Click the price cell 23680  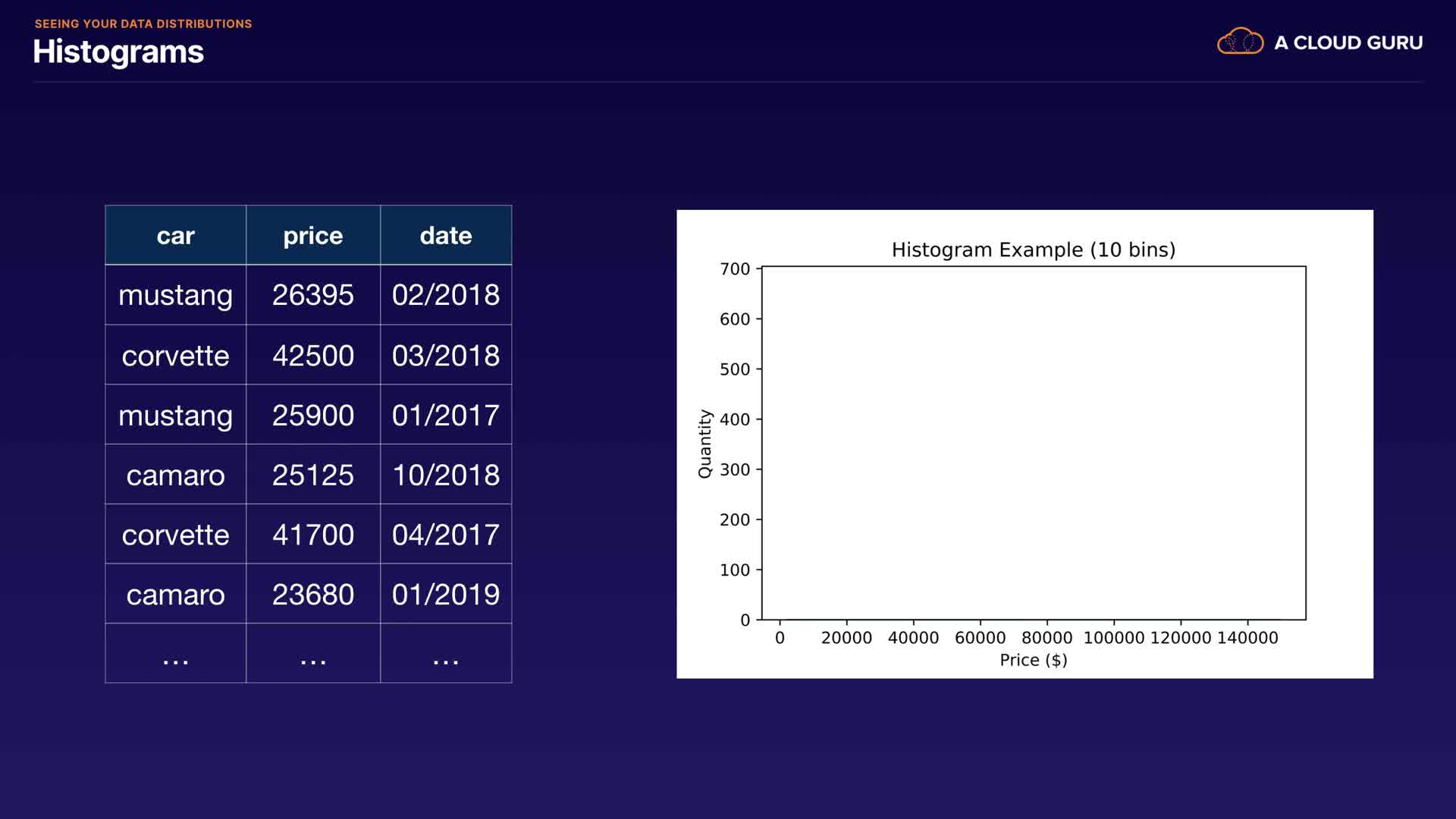tap(312, 595)
